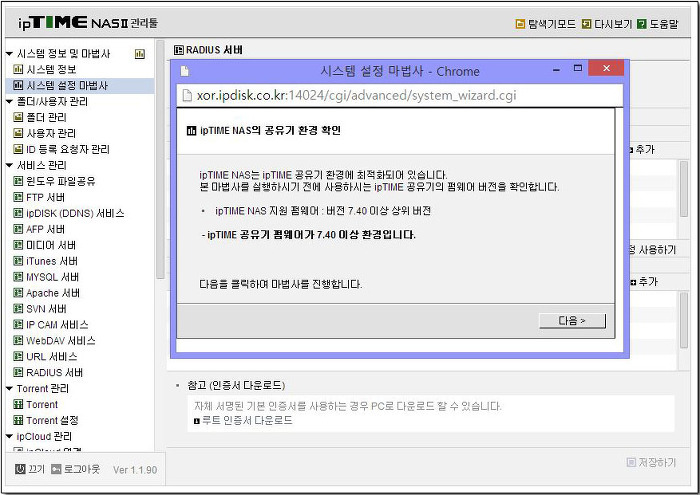The width and height of the screenshot is (700, 495).
Task: Click the MYSQL 서버 icon
Action: pyautogui.click(x=18, y=277)
